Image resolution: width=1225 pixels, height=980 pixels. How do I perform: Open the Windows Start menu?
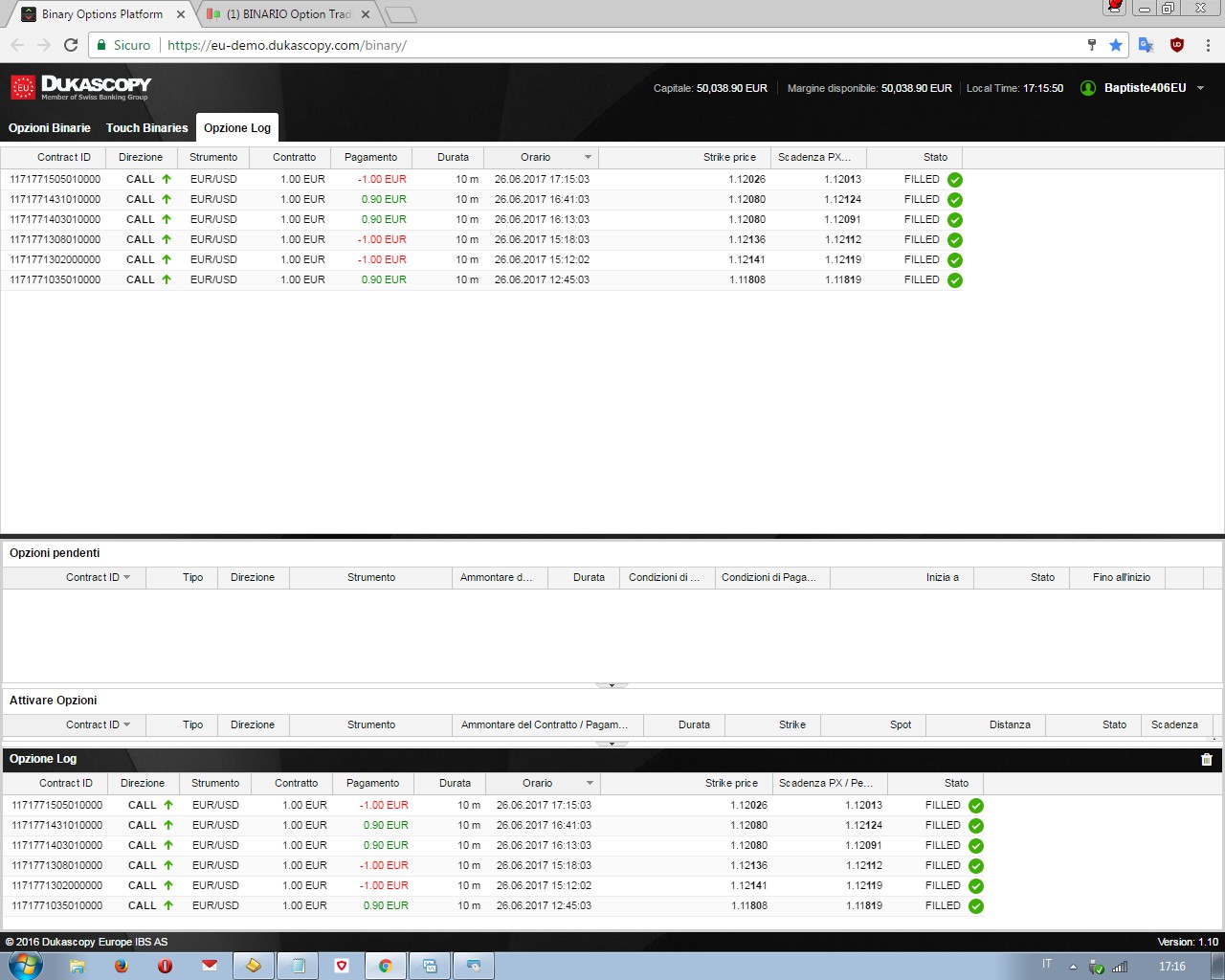click(26, 966)
